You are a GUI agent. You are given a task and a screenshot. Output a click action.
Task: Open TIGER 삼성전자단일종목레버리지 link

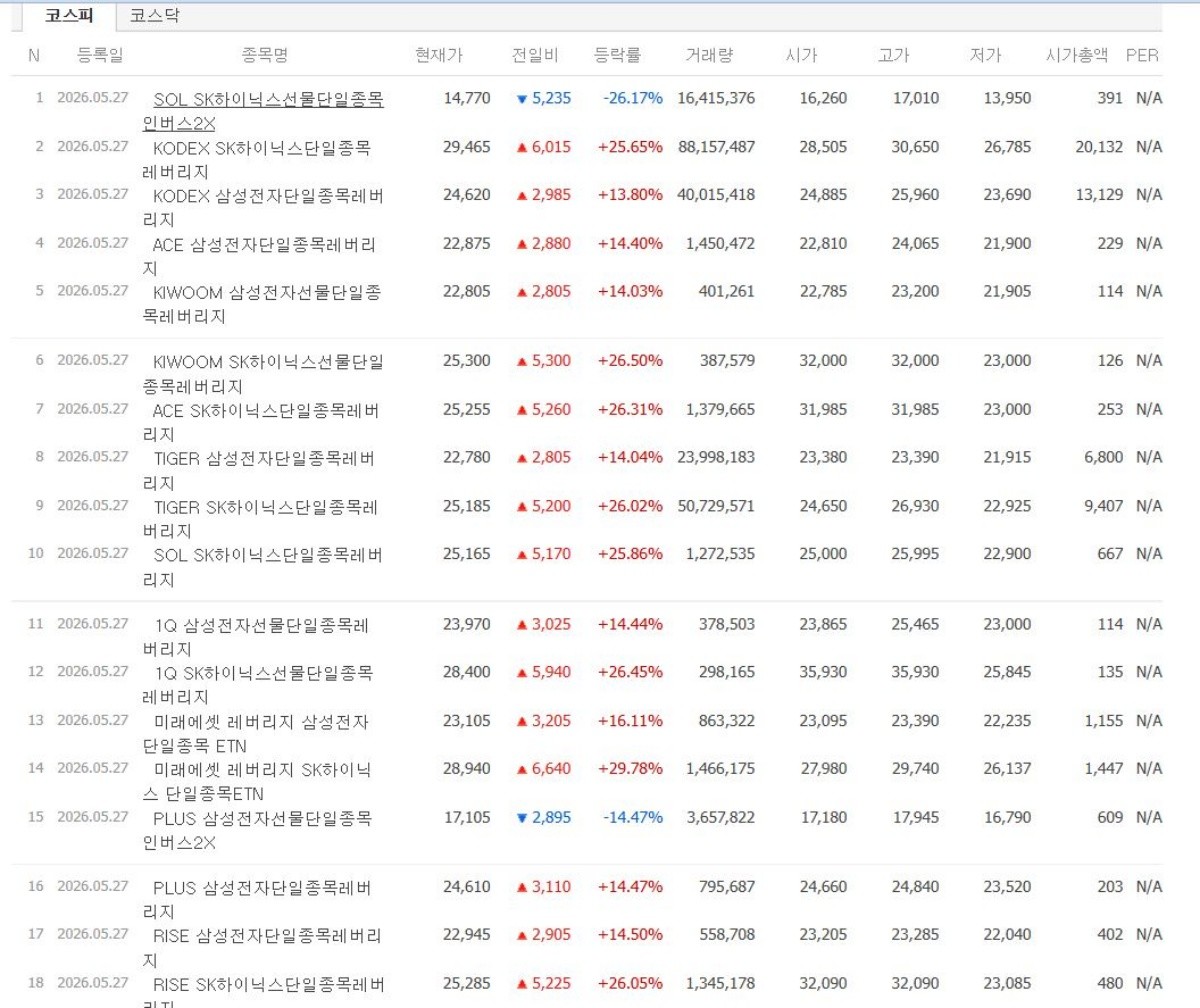point(258,470)
